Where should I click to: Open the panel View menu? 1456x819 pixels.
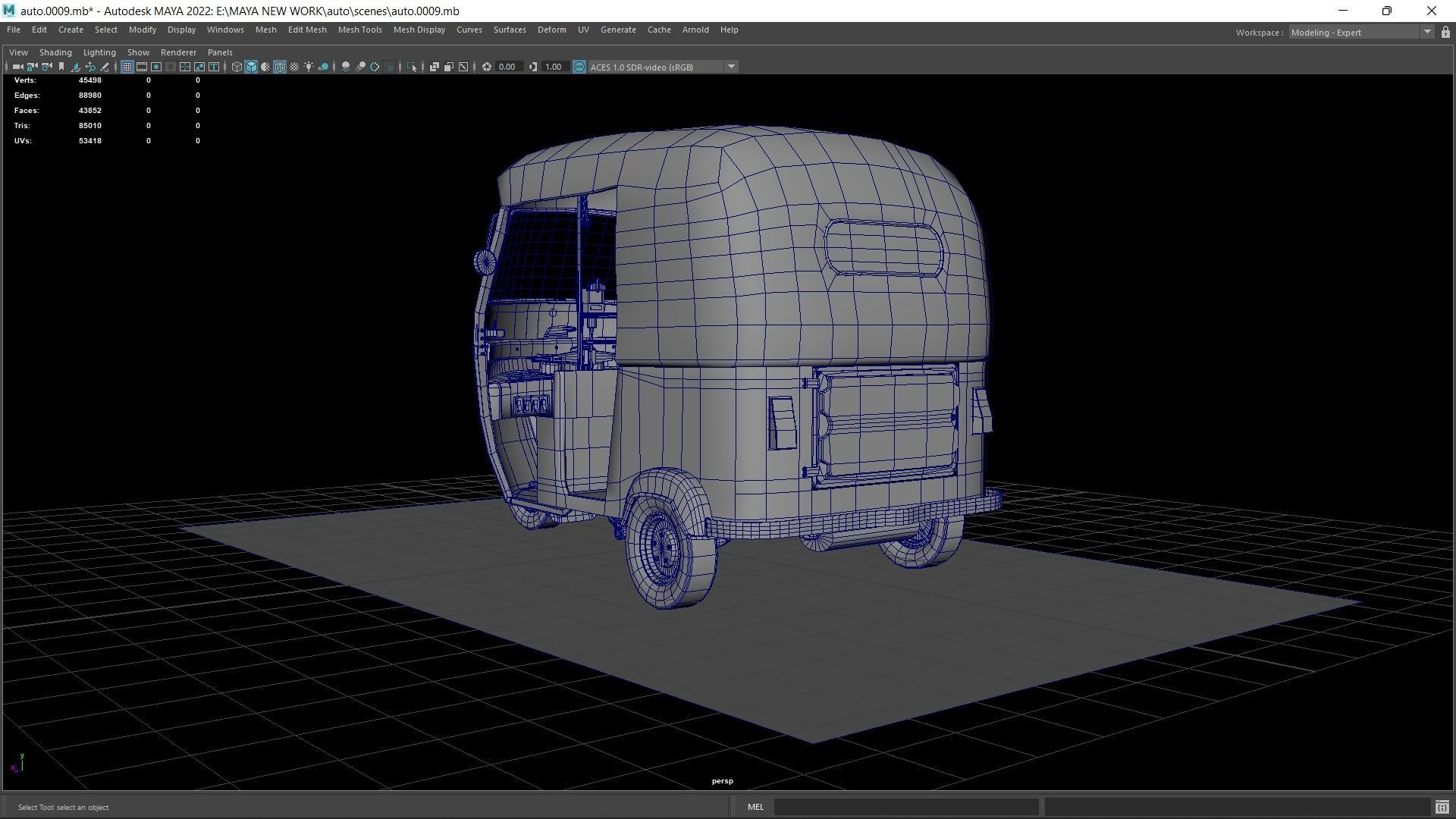click(18, 52)
